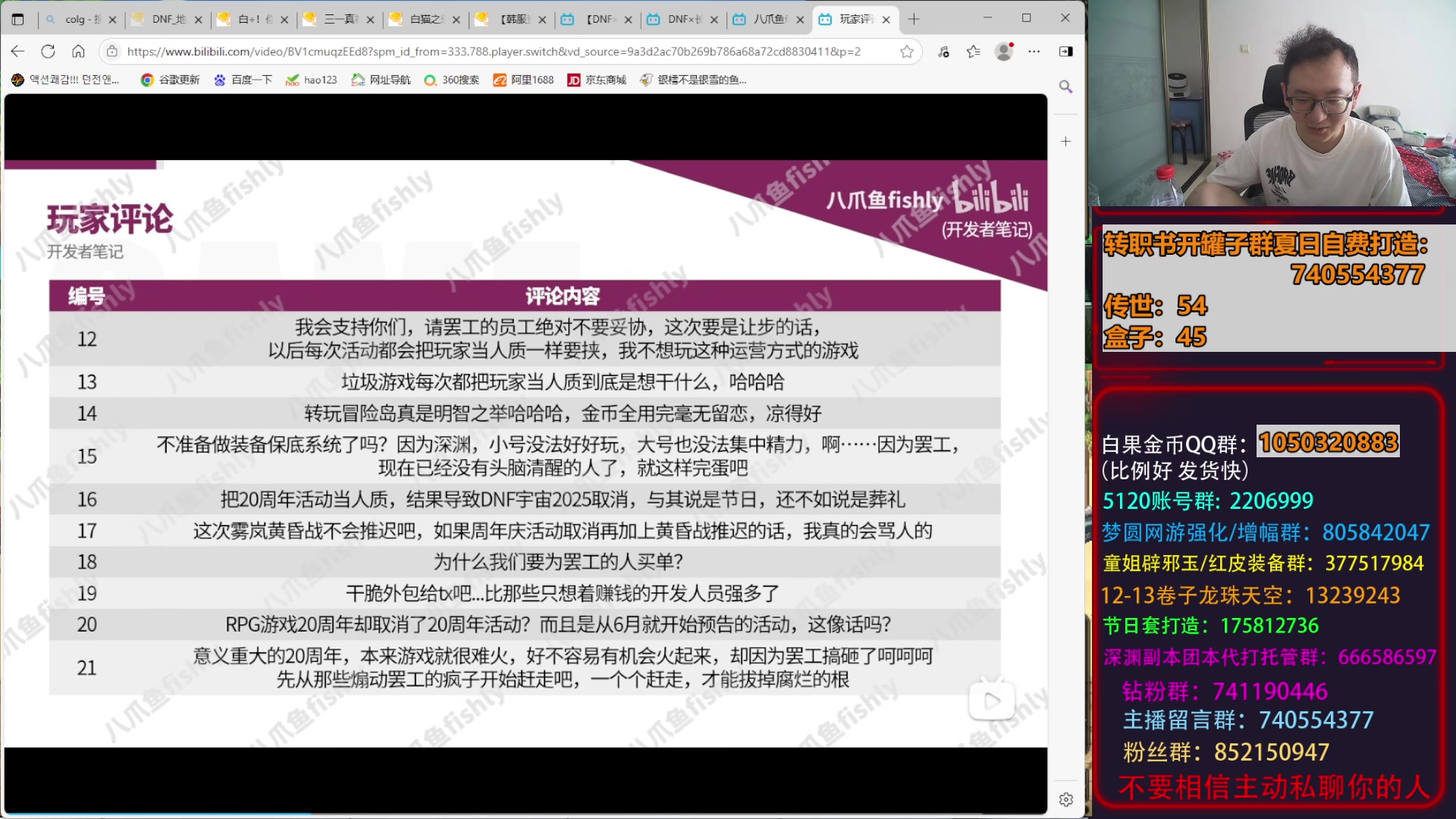Close the 八爪鱼 tab

tap(800, 20)
